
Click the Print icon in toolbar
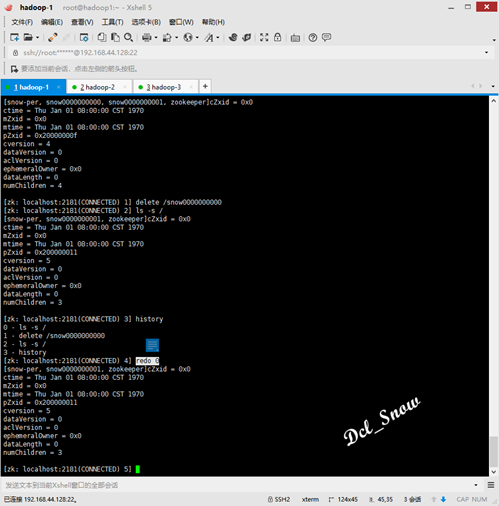147,37
